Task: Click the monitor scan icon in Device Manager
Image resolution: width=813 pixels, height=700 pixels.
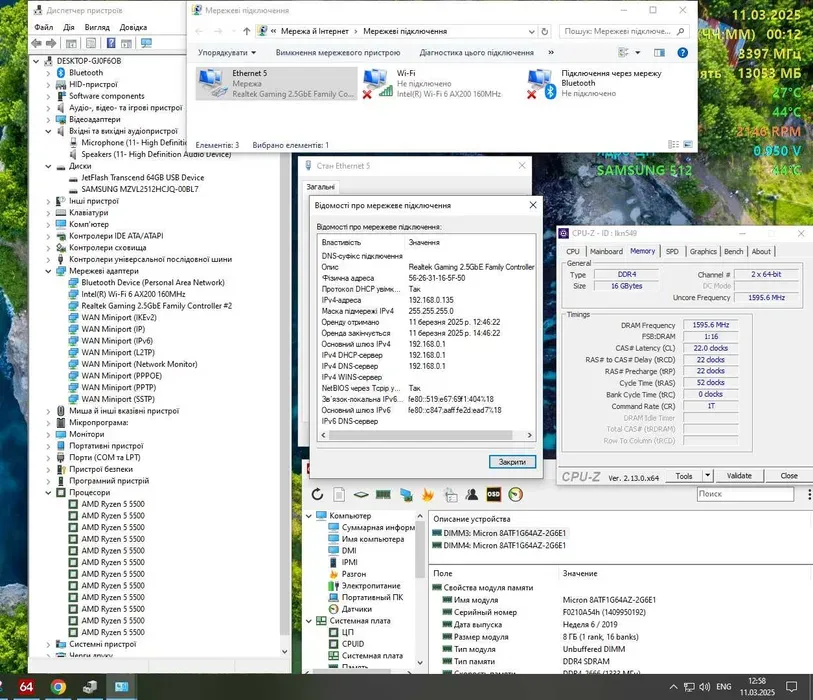Action: [x=146, y=43]
